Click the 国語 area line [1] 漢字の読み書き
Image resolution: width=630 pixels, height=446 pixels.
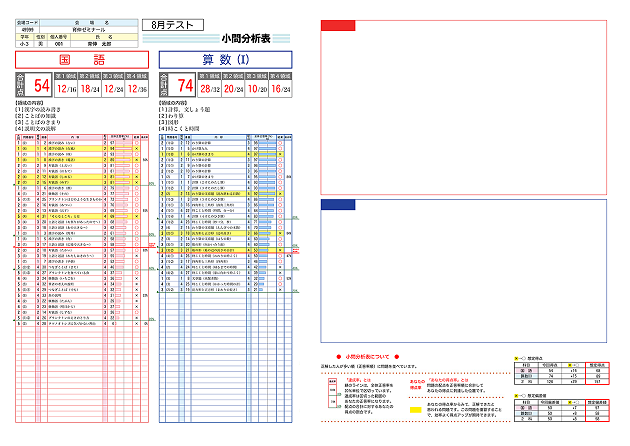click(38, 109)
